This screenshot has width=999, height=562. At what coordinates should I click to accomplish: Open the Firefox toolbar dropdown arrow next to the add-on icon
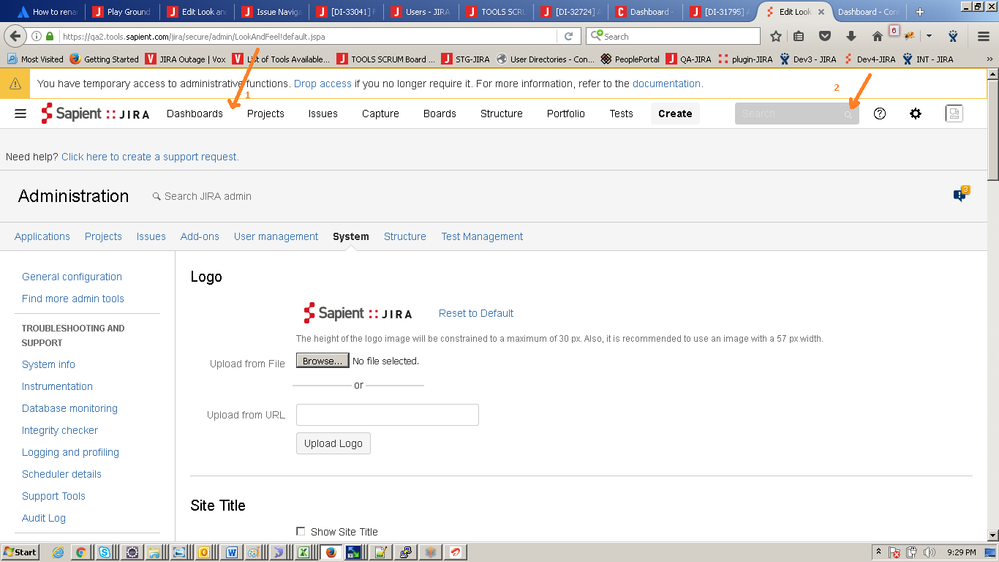pos(929,36)
